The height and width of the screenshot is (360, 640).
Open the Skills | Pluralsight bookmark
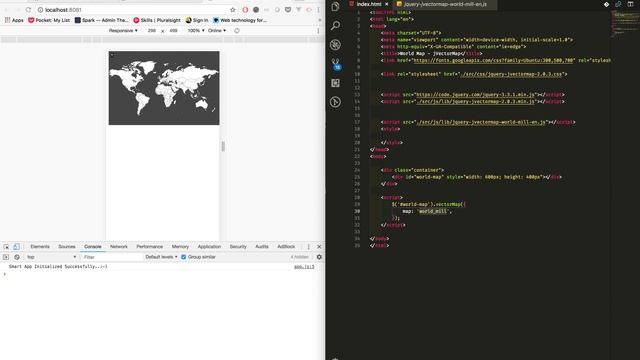157,20
